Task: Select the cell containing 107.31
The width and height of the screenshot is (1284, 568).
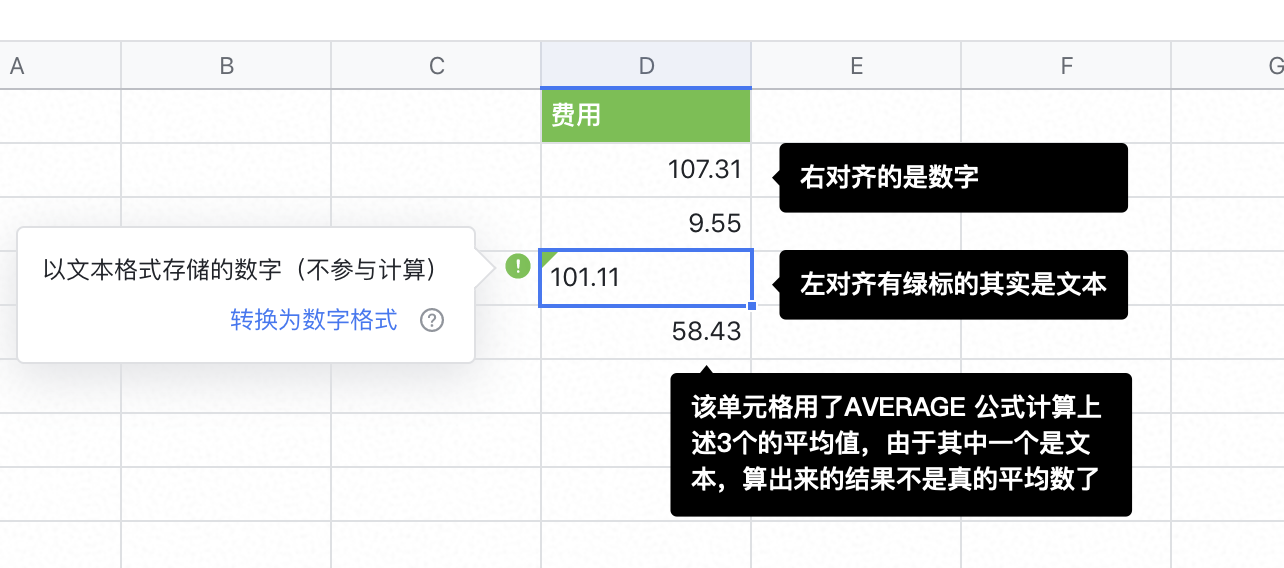Action: pos(646,170)
